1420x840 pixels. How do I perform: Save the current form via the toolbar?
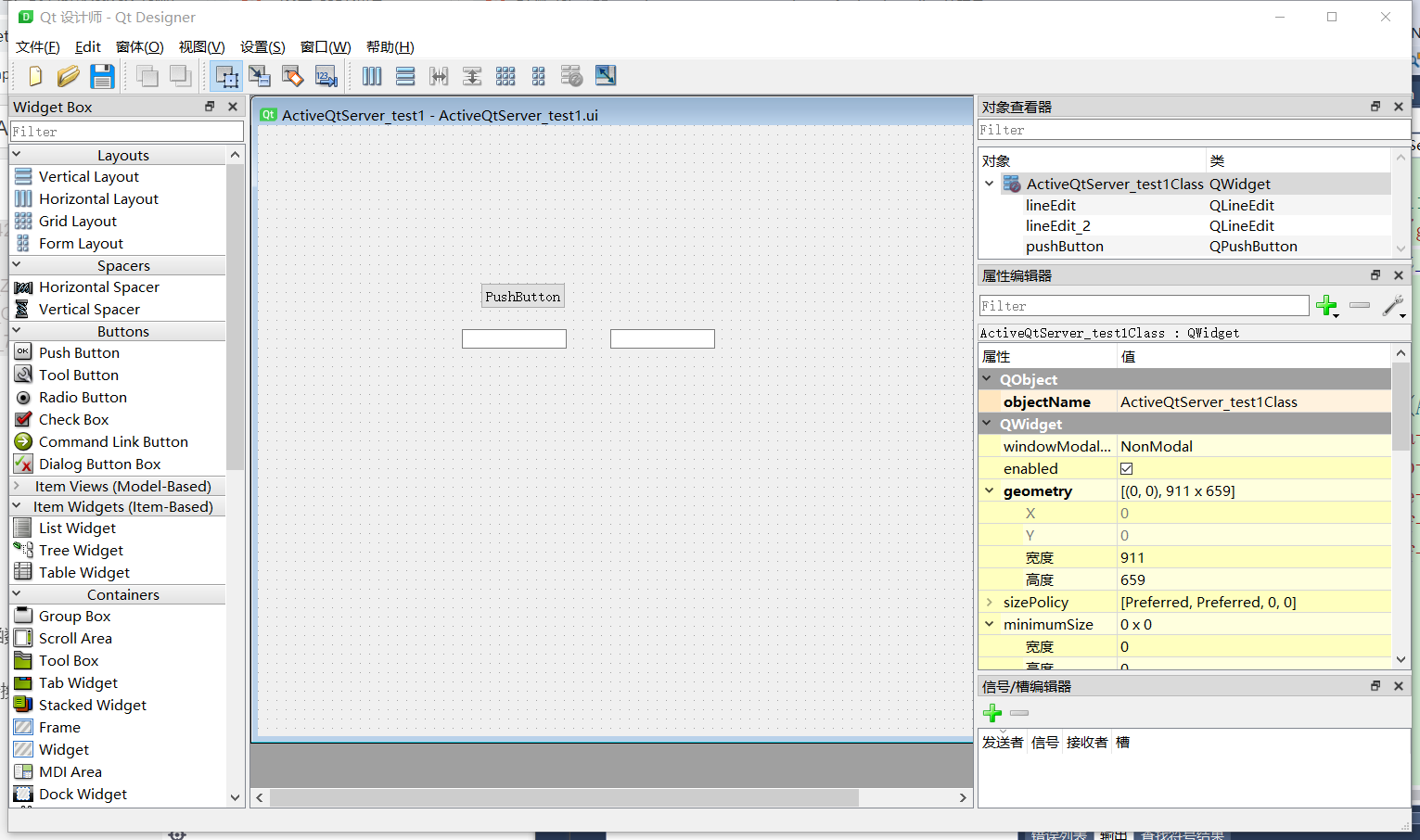pos(103,76)
